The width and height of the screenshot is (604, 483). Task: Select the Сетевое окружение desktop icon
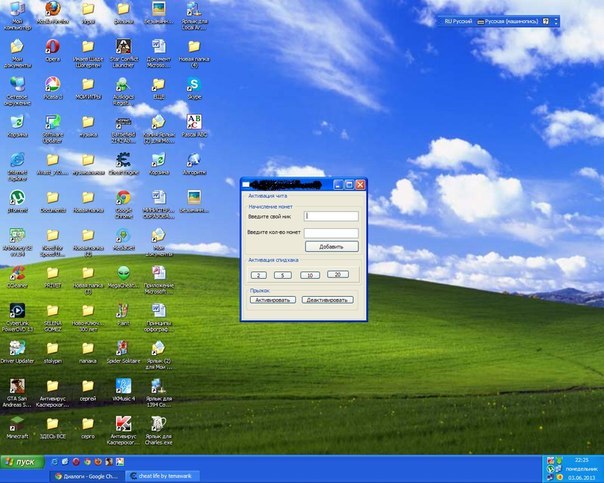click(x=17, y=91)
